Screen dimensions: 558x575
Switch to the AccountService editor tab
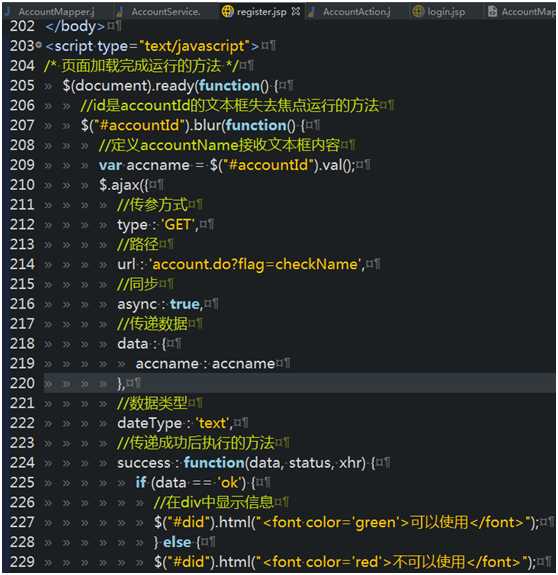point(165,12)
